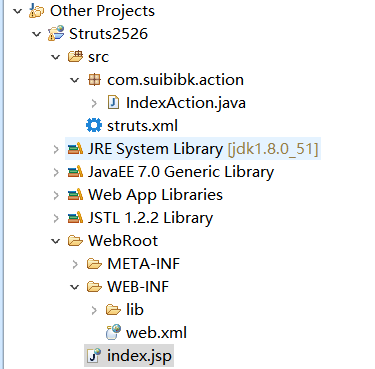Click the struts.xml gear icon
The height and width of the screenshot is (369, 375).
[x=94, y=125]
